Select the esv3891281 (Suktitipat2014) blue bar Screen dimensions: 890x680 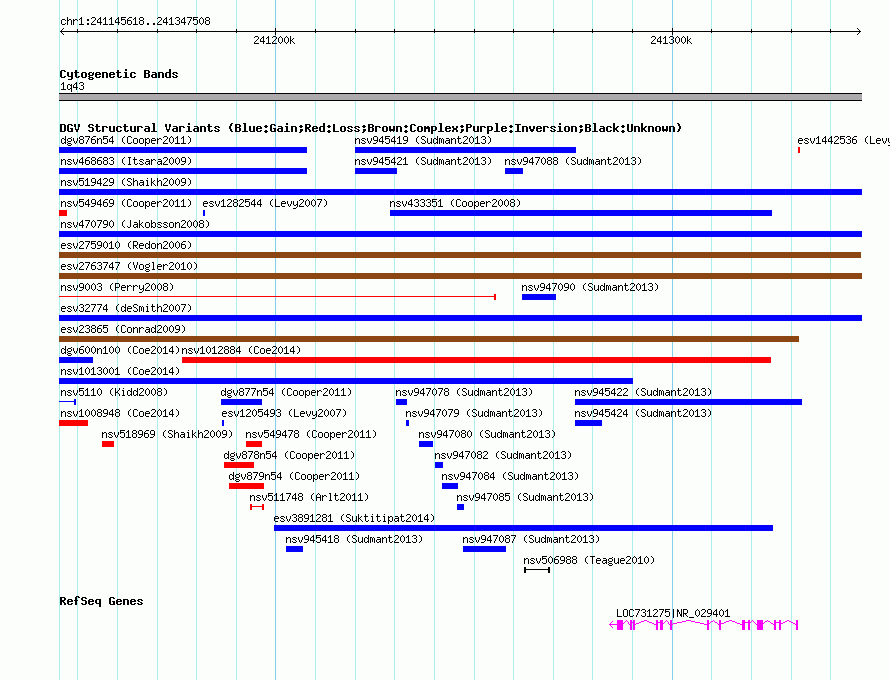(x=523, y=528)
